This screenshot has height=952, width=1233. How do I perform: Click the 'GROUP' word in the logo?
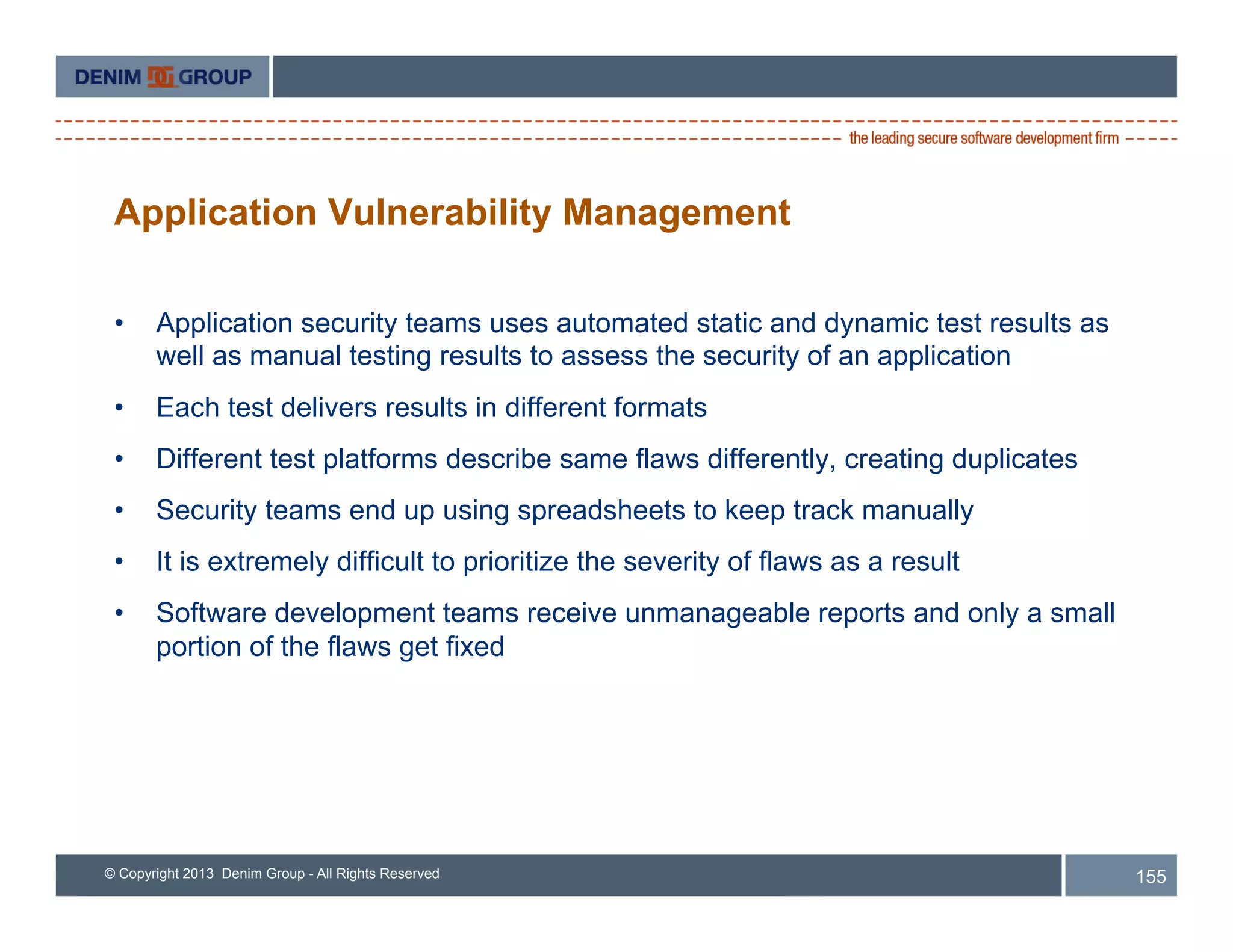[215, 77]
